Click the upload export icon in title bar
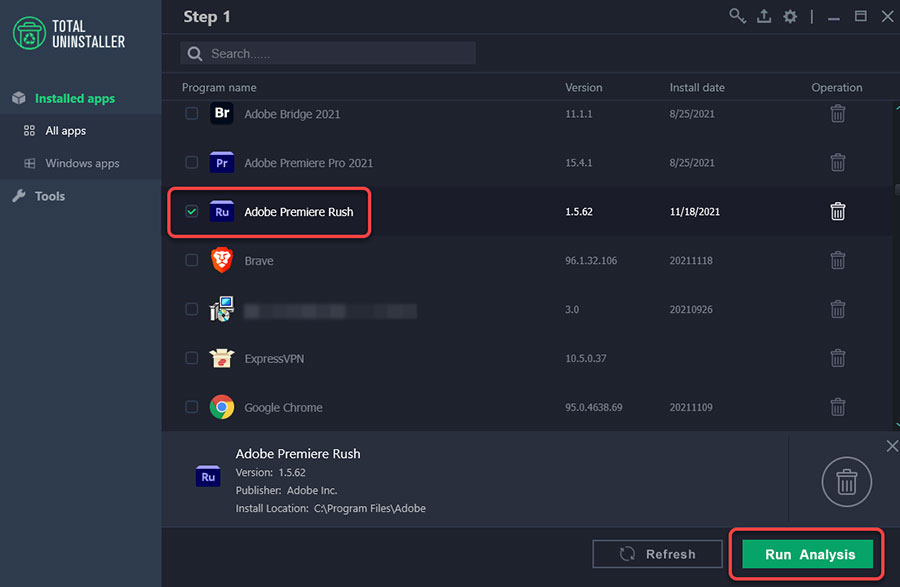The image size is (900, 587). [764, 16]
